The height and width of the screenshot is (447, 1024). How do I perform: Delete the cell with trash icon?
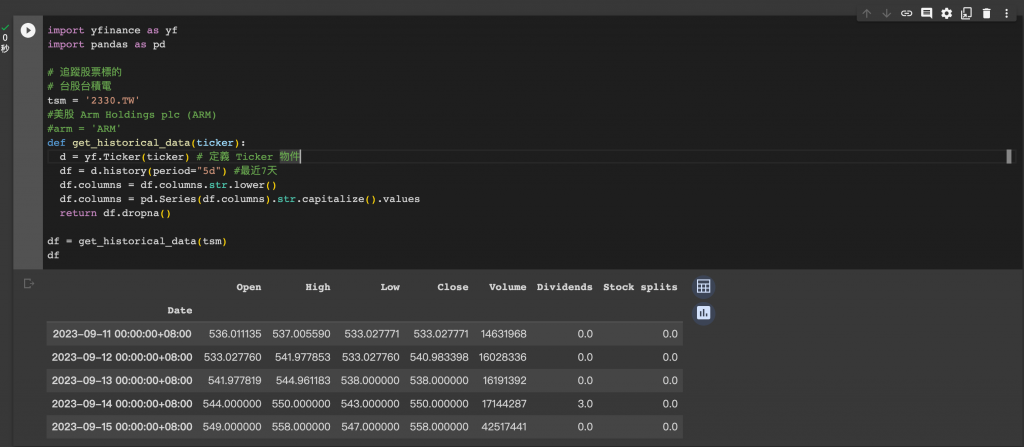click(x=986, y=13)
